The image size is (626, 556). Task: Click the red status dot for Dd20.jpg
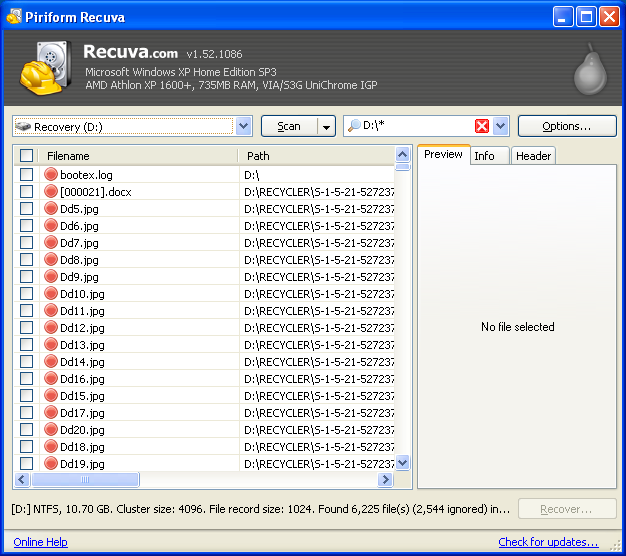[x=51, y=429]
